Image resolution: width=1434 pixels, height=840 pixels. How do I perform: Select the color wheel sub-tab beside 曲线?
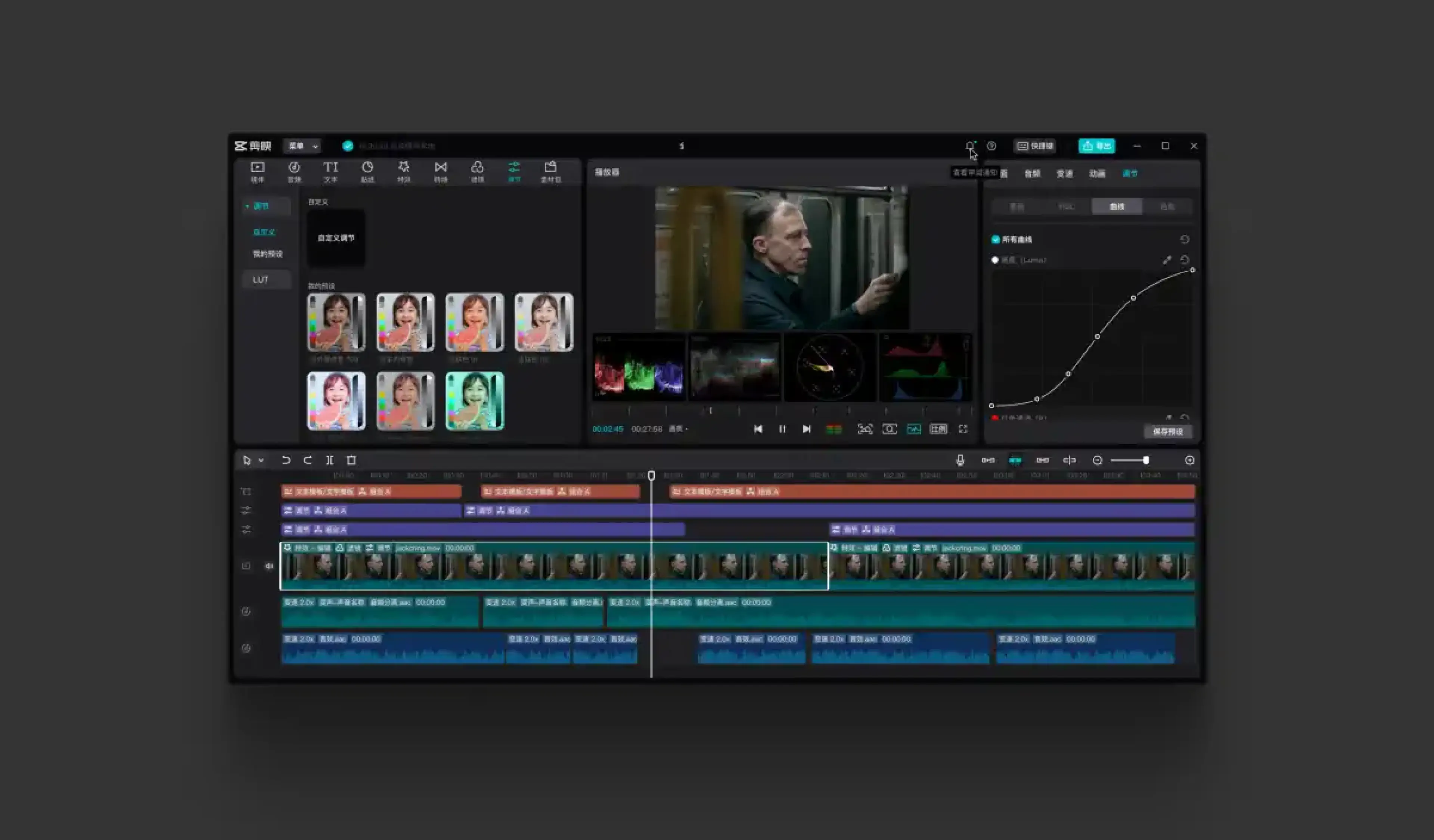(1167, 206)
